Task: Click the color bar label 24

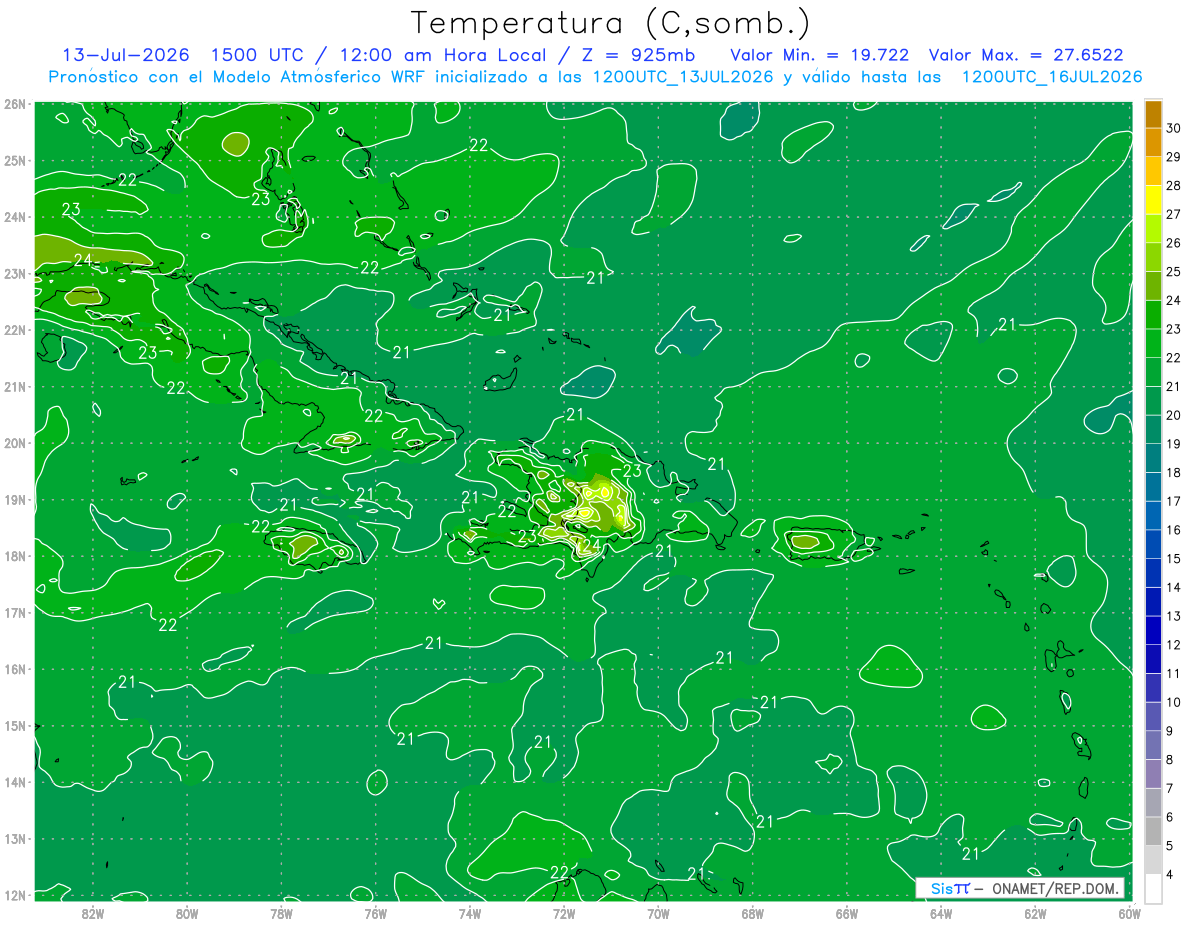Action: [1173, 300]
